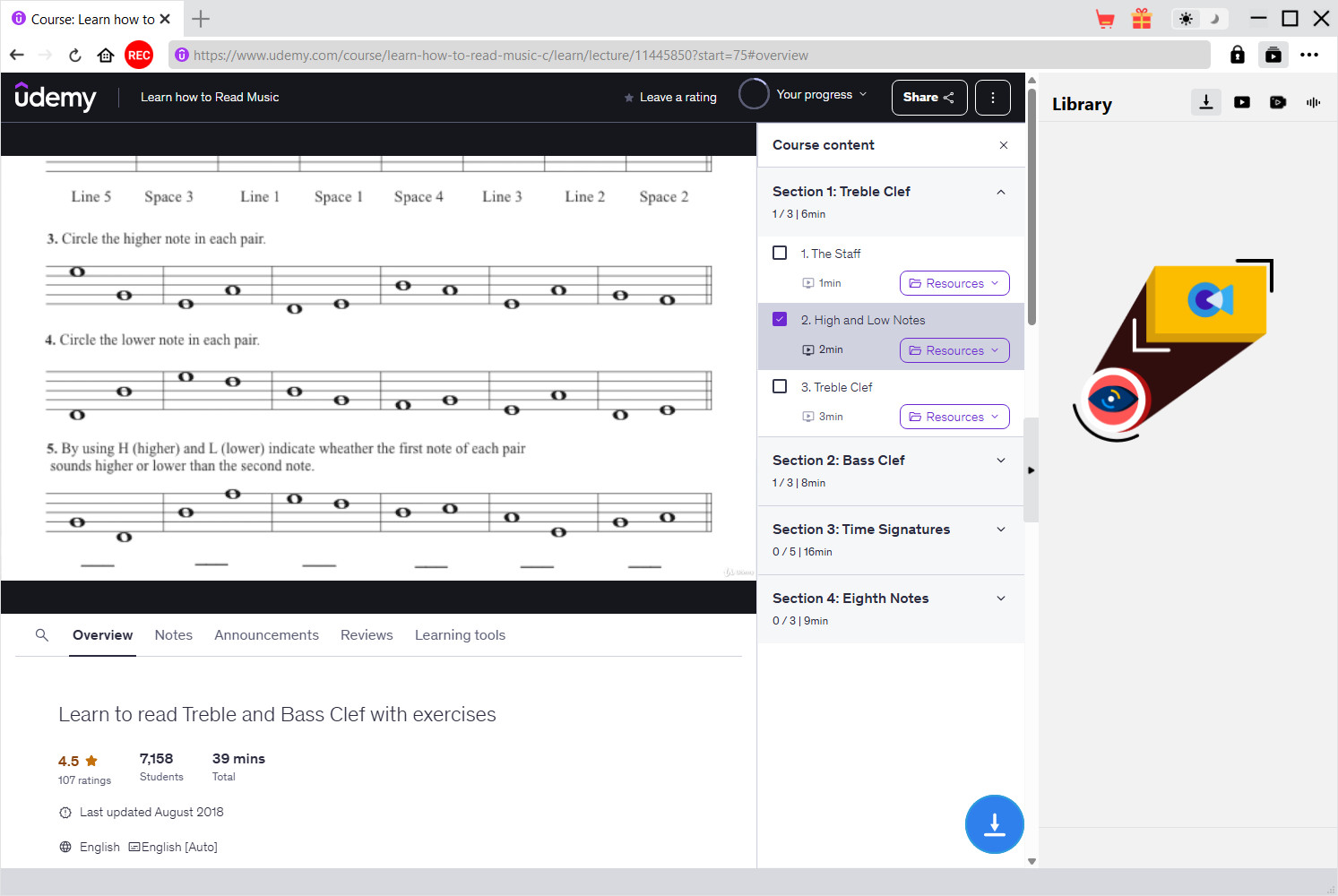
Task: Open Resources dropdown for The Staff
Action: 954,283
